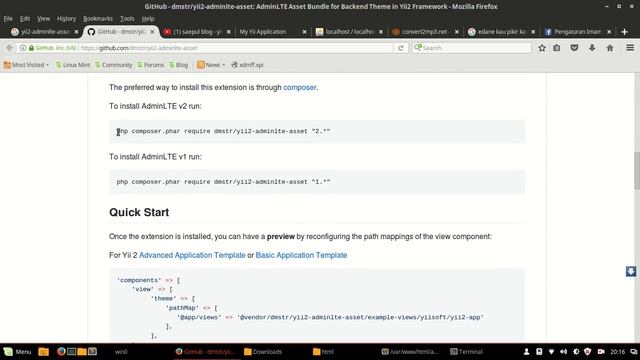640x360 pixels.
Task: Open the Forums bookmark
Action: 150,65
